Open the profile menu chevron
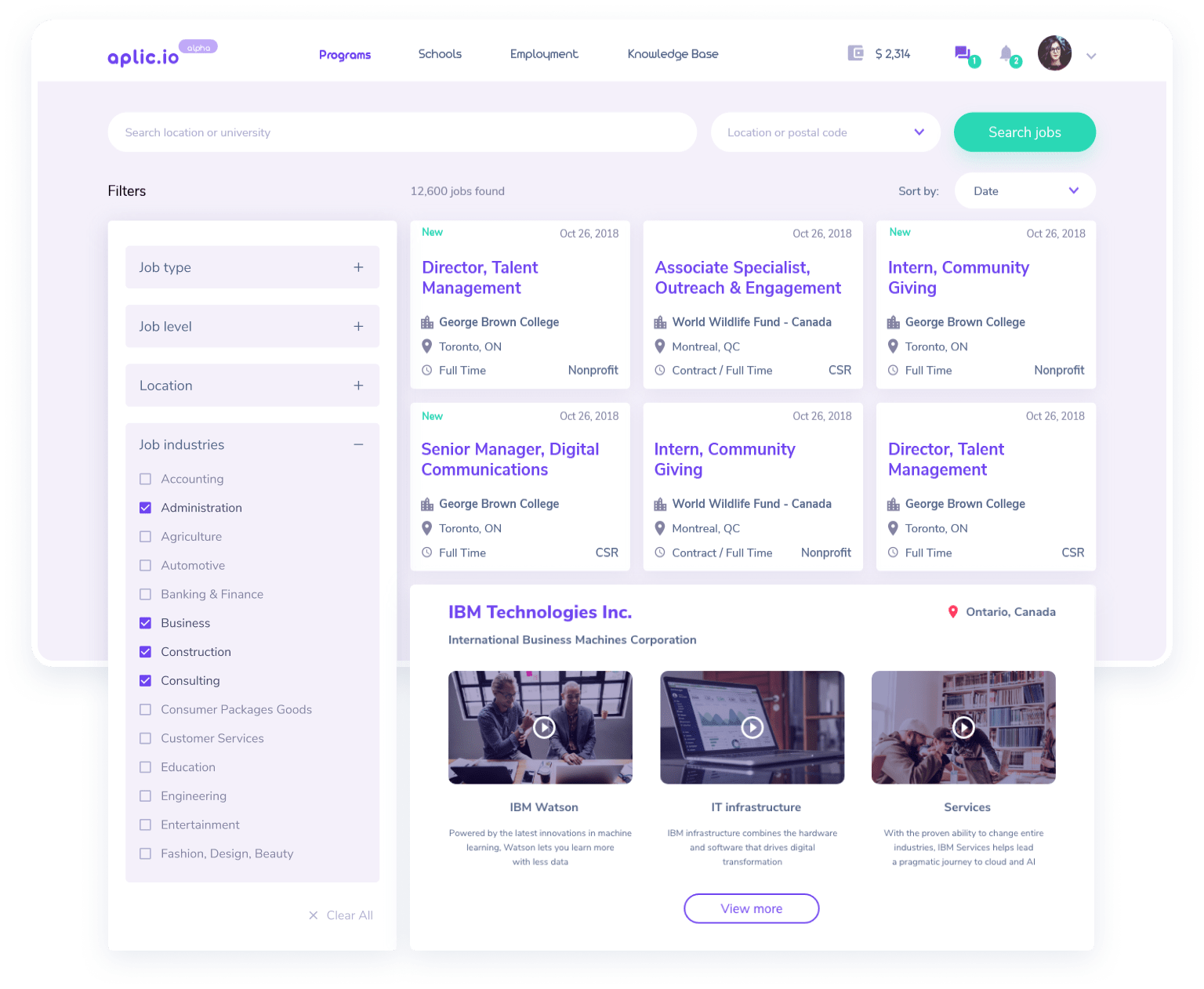Screen dimensions: 1204x989 click(1091, 56)
